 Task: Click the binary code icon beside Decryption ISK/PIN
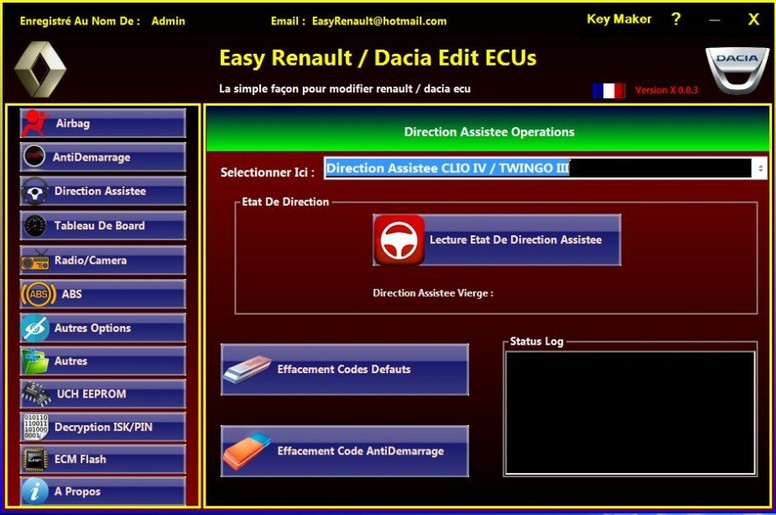pyautogui.click(x=36, y=427)
